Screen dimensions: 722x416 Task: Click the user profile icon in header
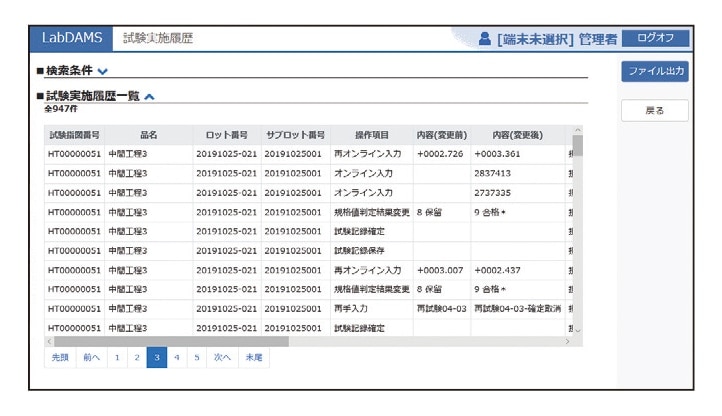(x=486, y=38)
